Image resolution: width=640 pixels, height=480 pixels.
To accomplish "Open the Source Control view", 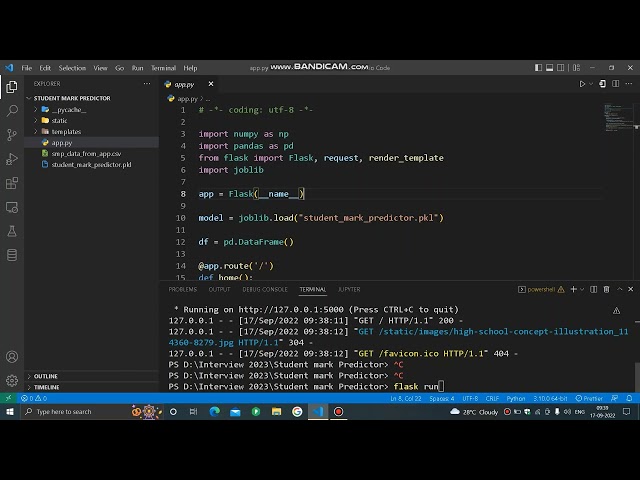I will coord(12,135).
